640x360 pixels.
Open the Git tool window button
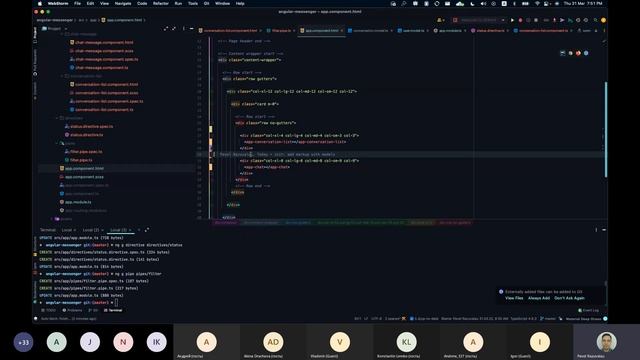[93, 310]
